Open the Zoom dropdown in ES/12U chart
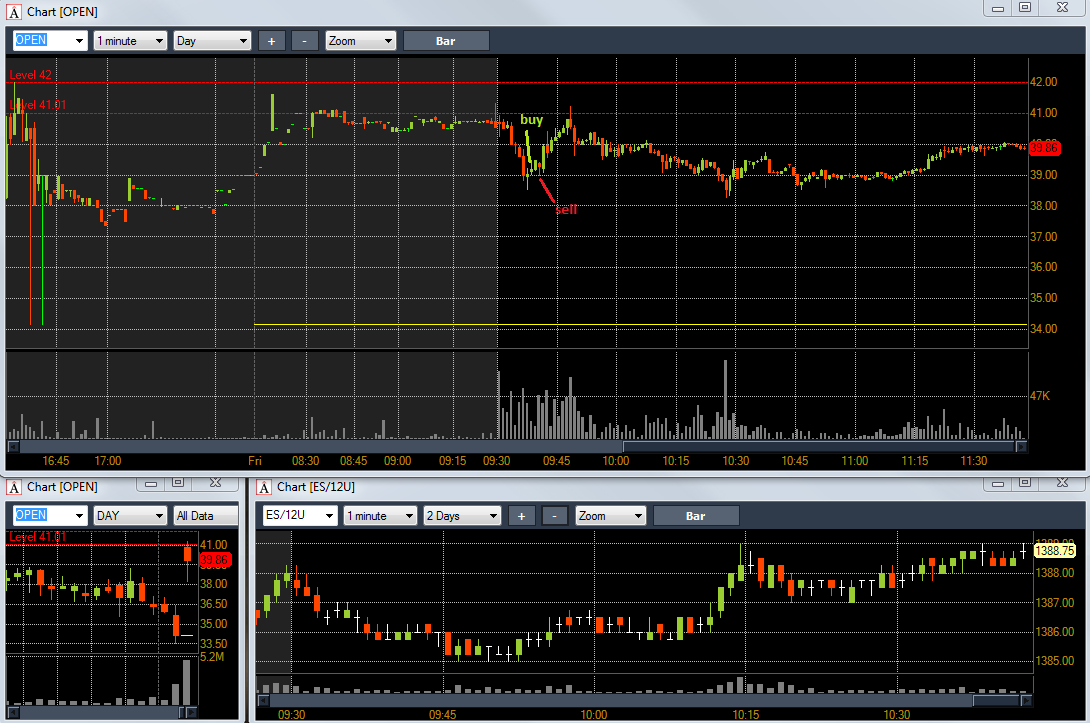This screenshot has width=1090, height=723. tap(610, 516)
